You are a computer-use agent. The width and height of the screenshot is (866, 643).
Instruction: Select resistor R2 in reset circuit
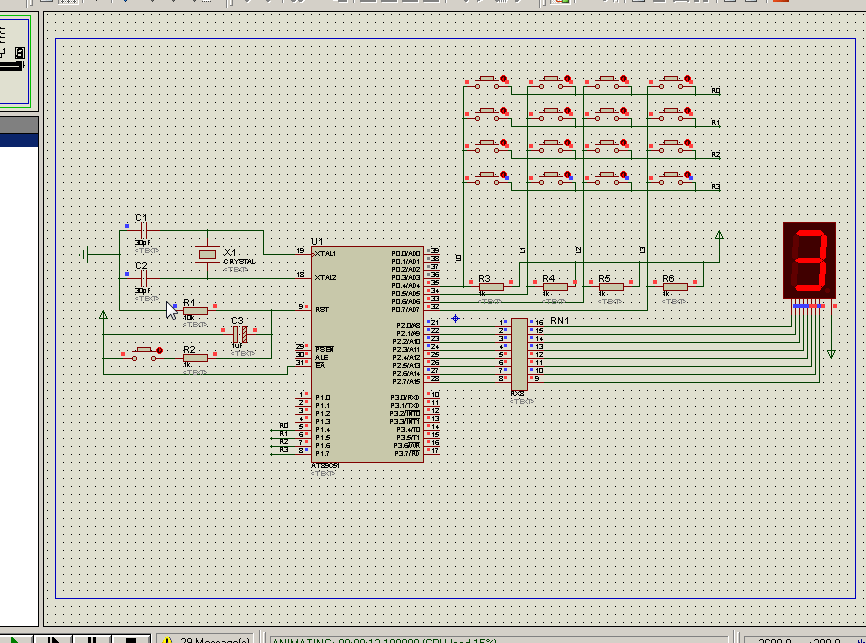tap(195, 358)
